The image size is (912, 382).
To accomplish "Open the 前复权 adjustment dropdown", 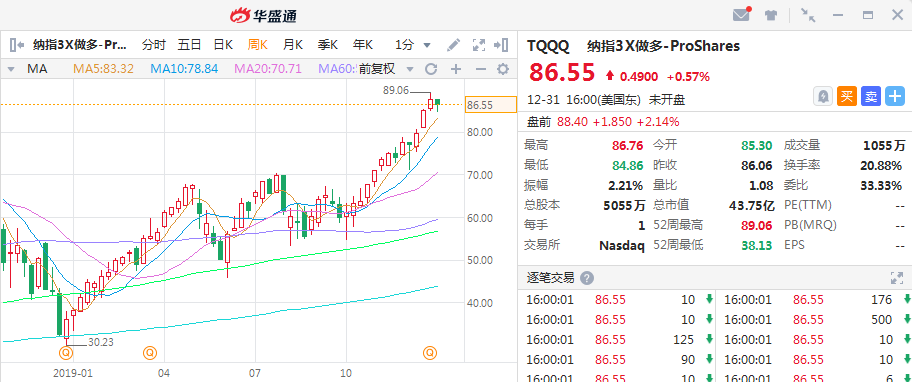I will click(x=386, y=69).
